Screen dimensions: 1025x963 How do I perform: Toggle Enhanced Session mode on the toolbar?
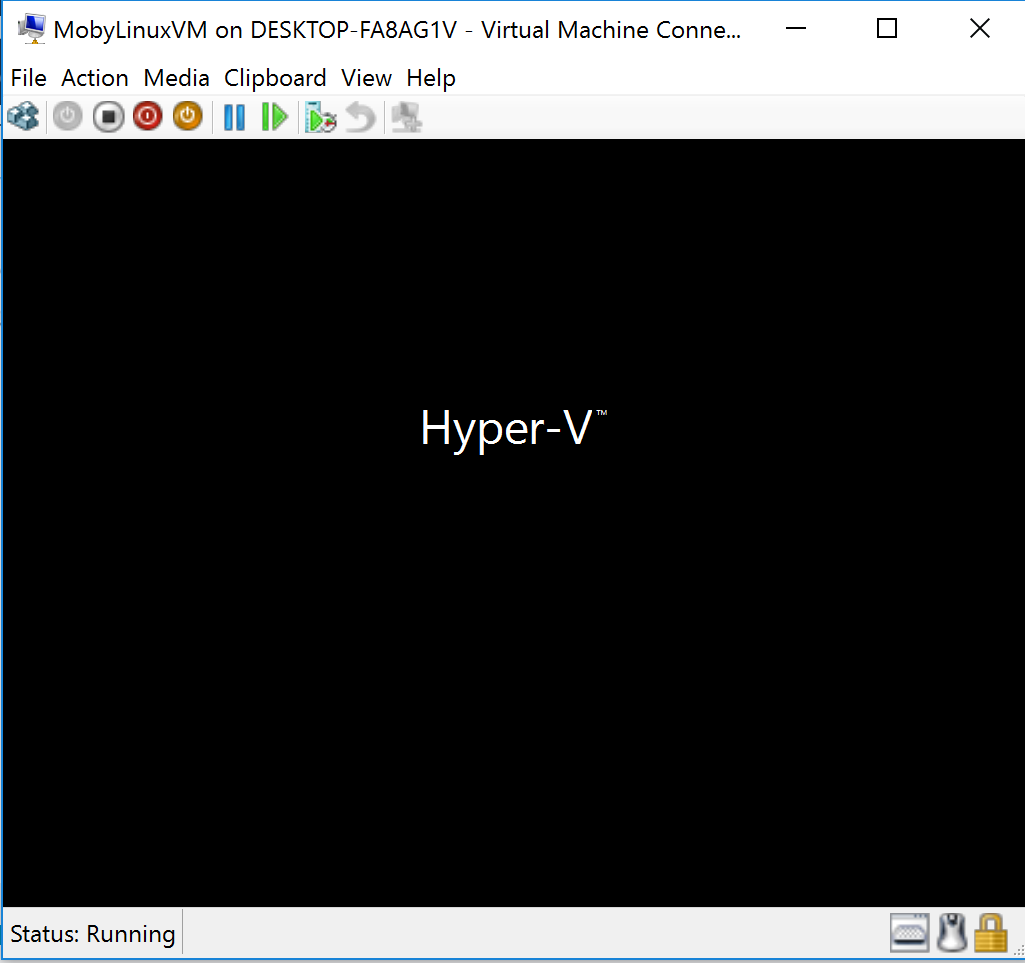[405, 116]
